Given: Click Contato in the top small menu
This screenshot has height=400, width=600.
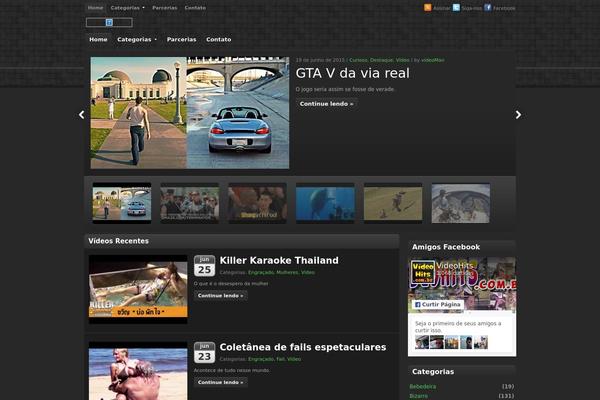Looking at the screenshot, I should tap(195, 8).
